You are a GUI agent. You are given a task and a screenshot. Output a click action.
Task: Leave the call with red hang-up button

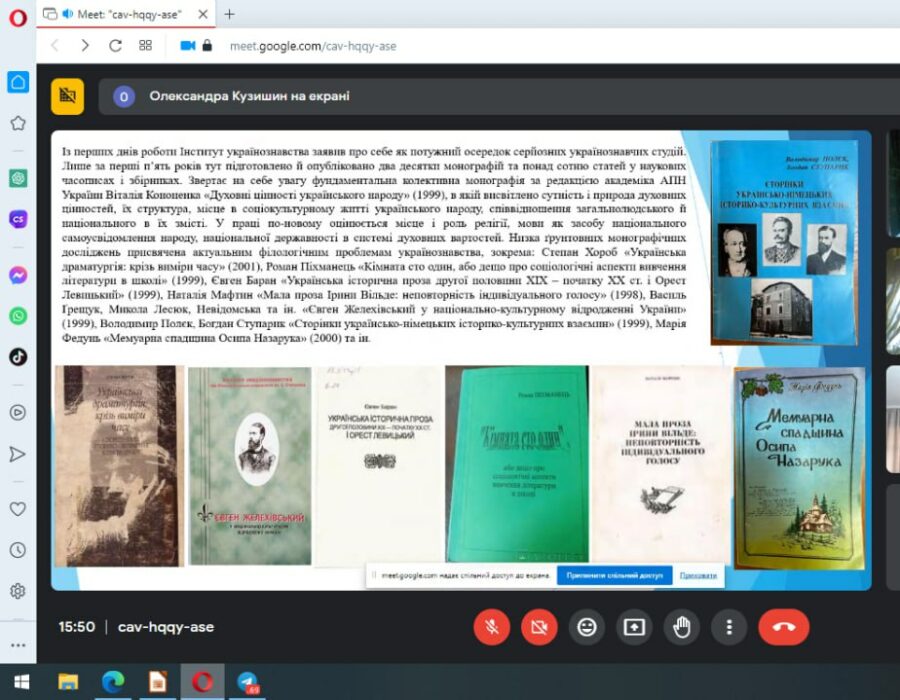[783, 627]
